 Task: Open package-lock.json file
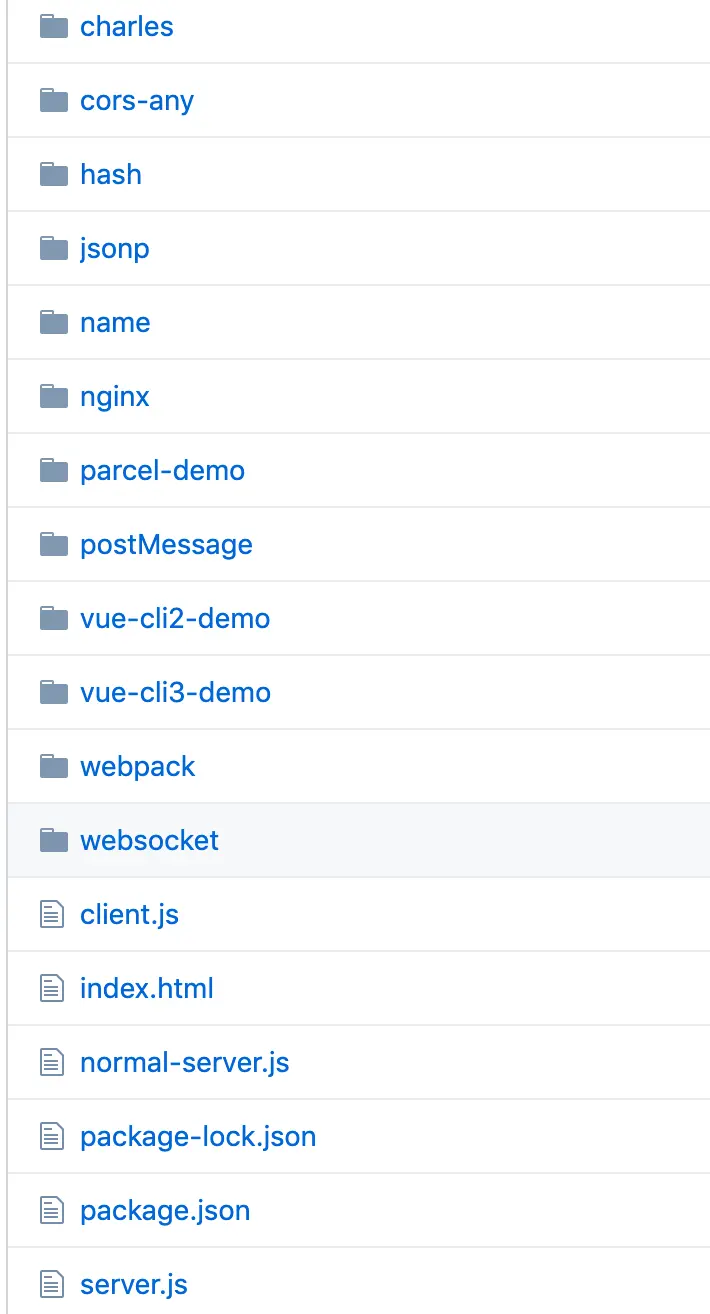pyautogui.click(x=198, y=1136)
